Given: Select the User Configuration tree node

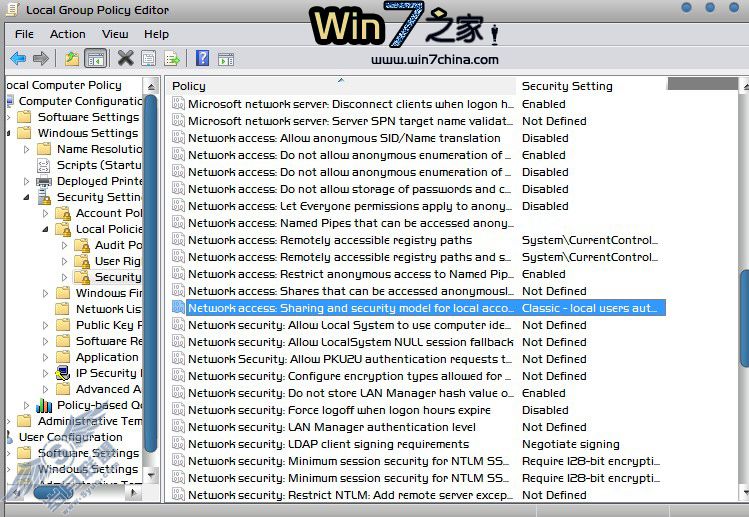Looking at the screenshot, I should [x=71, y=437].
